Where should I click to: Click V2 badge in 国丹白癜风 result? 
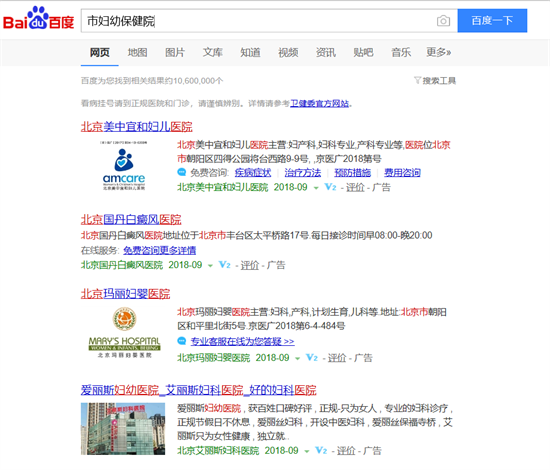[x=224, y=264]
